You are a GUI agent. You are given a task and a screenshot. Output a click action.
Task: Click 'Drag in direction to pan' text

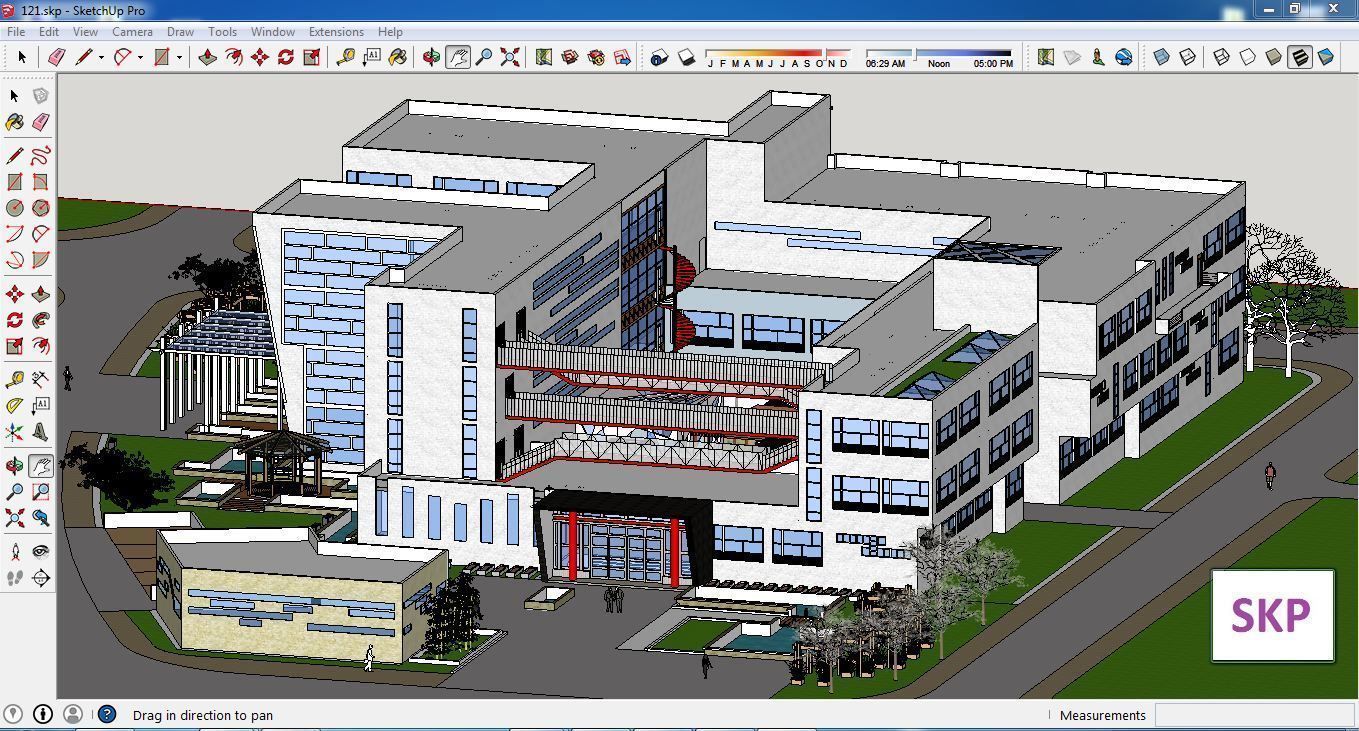click(x=203, y=715)
